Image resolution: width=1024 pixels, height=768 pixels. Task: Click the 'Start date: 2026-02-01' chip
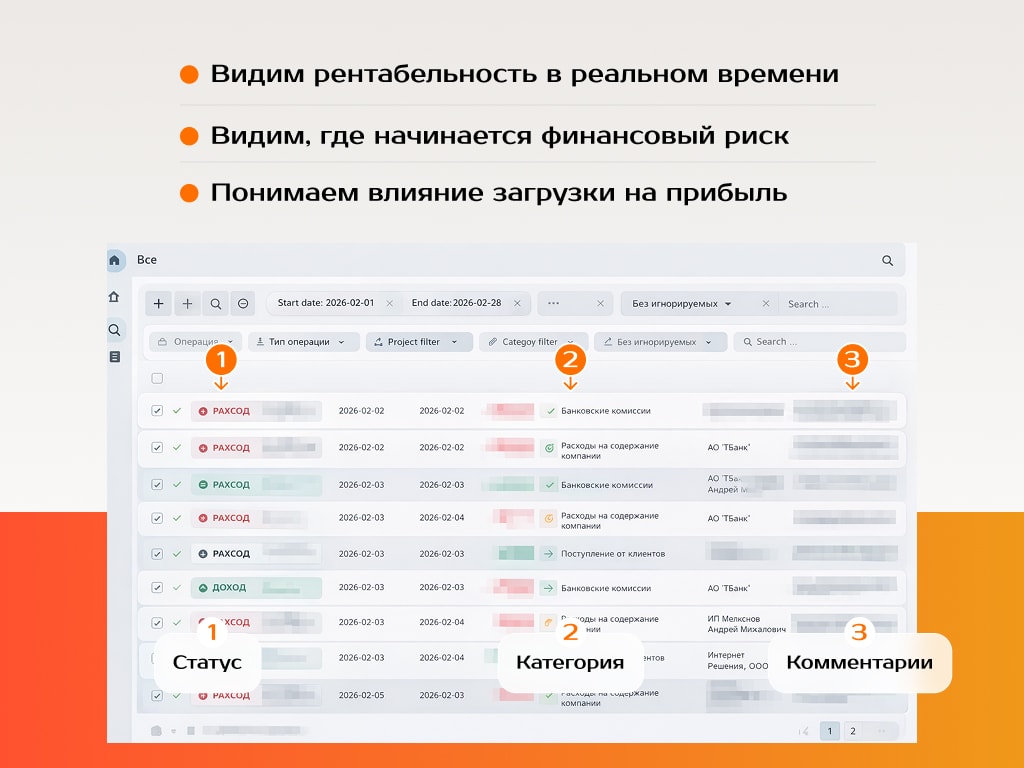pos(326,303)
